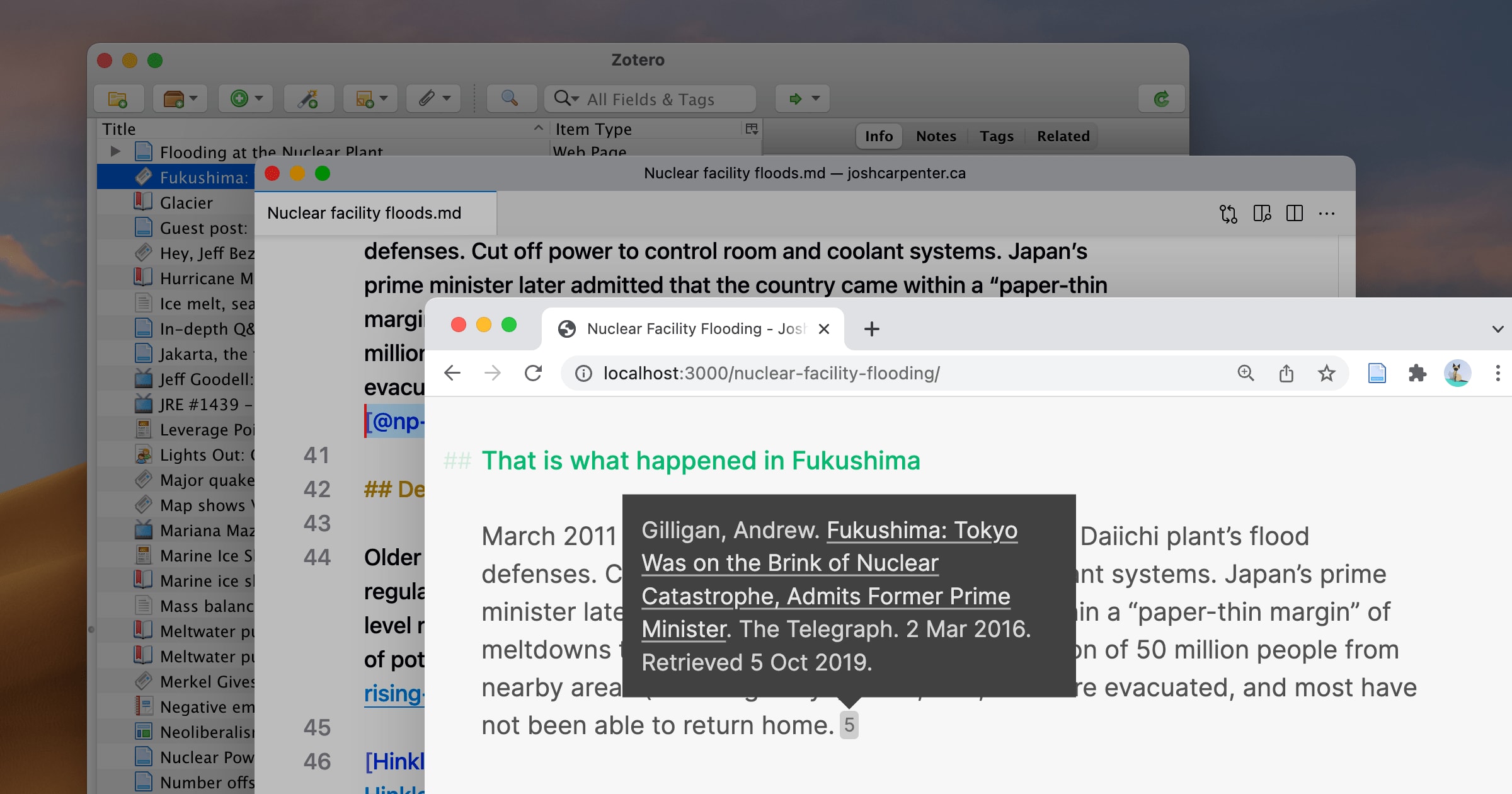
Task: Click line number 44 in editor gutter
Action: [317, 557]
